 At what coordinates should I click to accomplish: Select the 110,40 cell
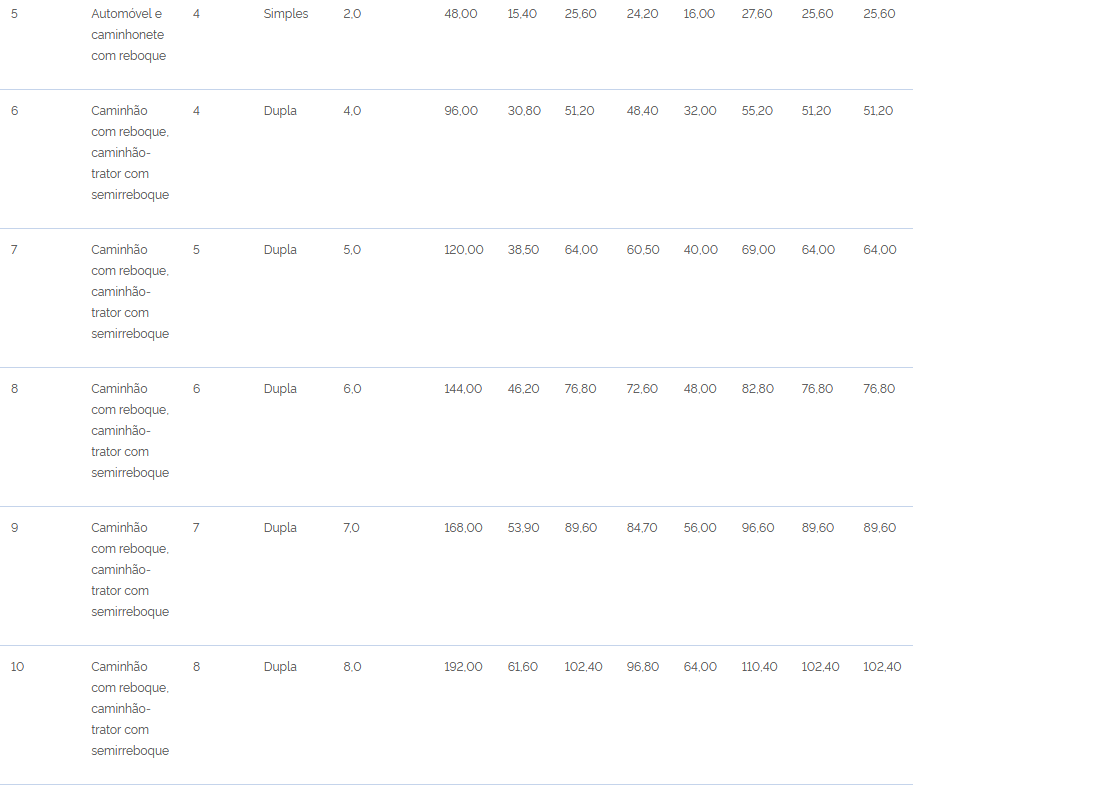(760, 667)
